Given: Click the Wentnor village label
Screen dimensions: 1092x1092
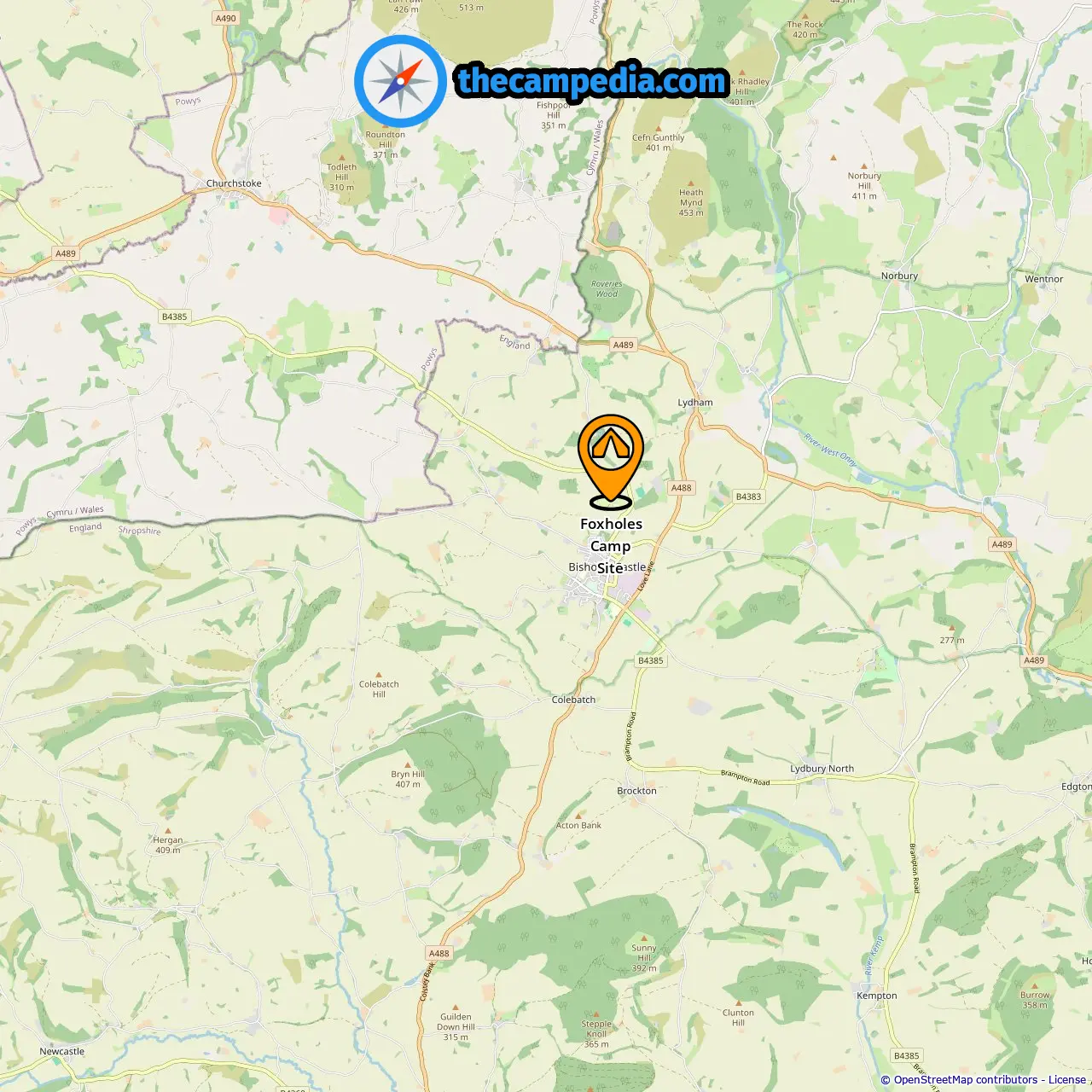Looking at the screenshot, I should pos(1044,279).
